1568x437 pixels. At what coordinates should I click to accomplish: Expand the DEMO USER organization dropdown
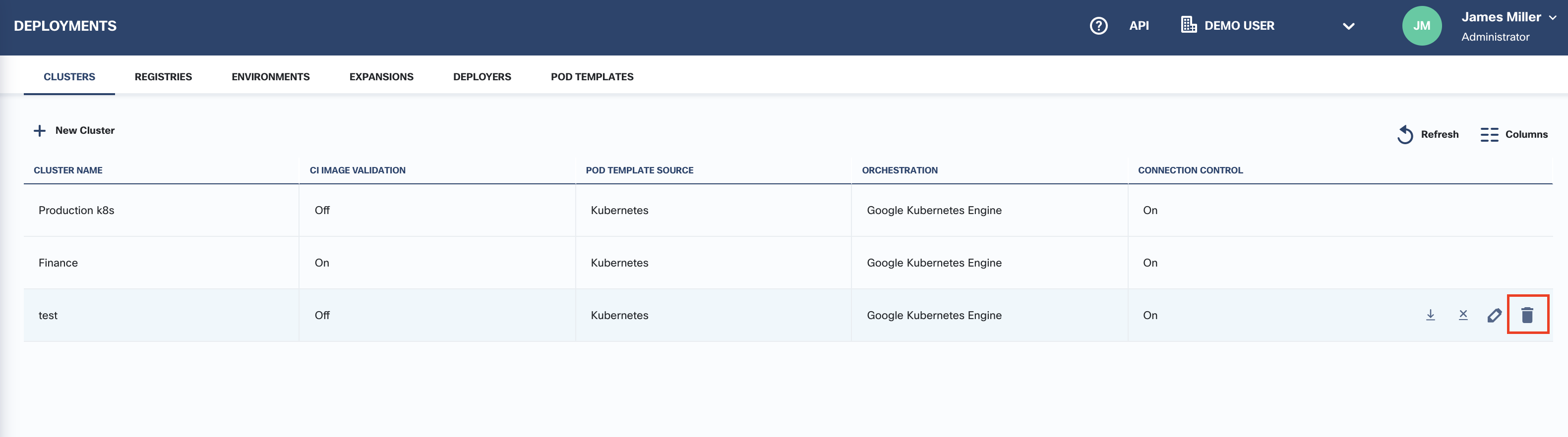click(x=1348, y=26)
